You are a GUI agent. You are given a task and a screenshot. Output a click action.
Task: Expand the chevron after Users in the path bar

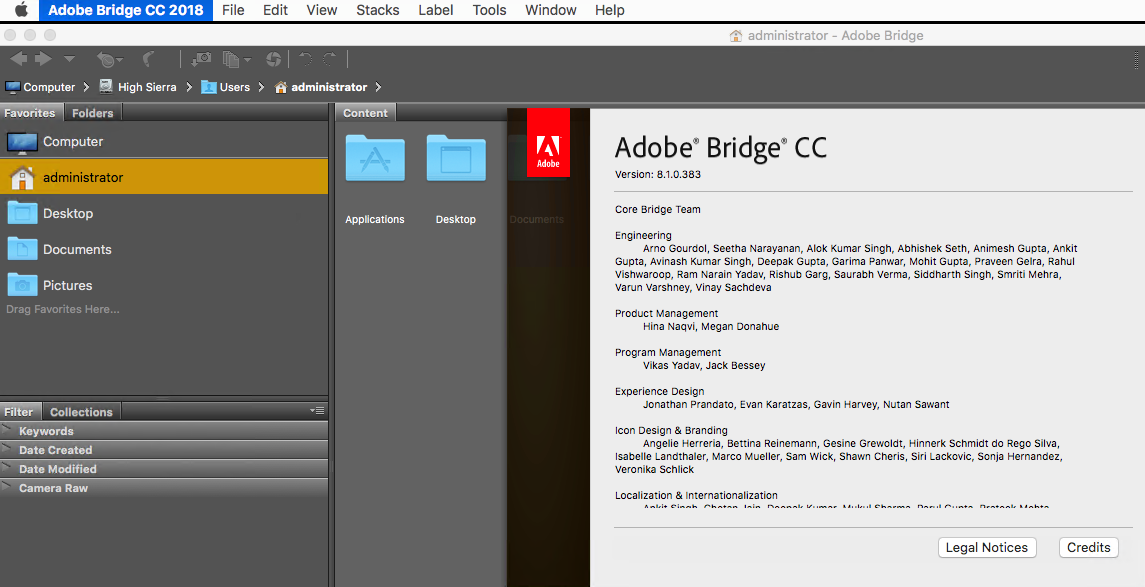261,87
